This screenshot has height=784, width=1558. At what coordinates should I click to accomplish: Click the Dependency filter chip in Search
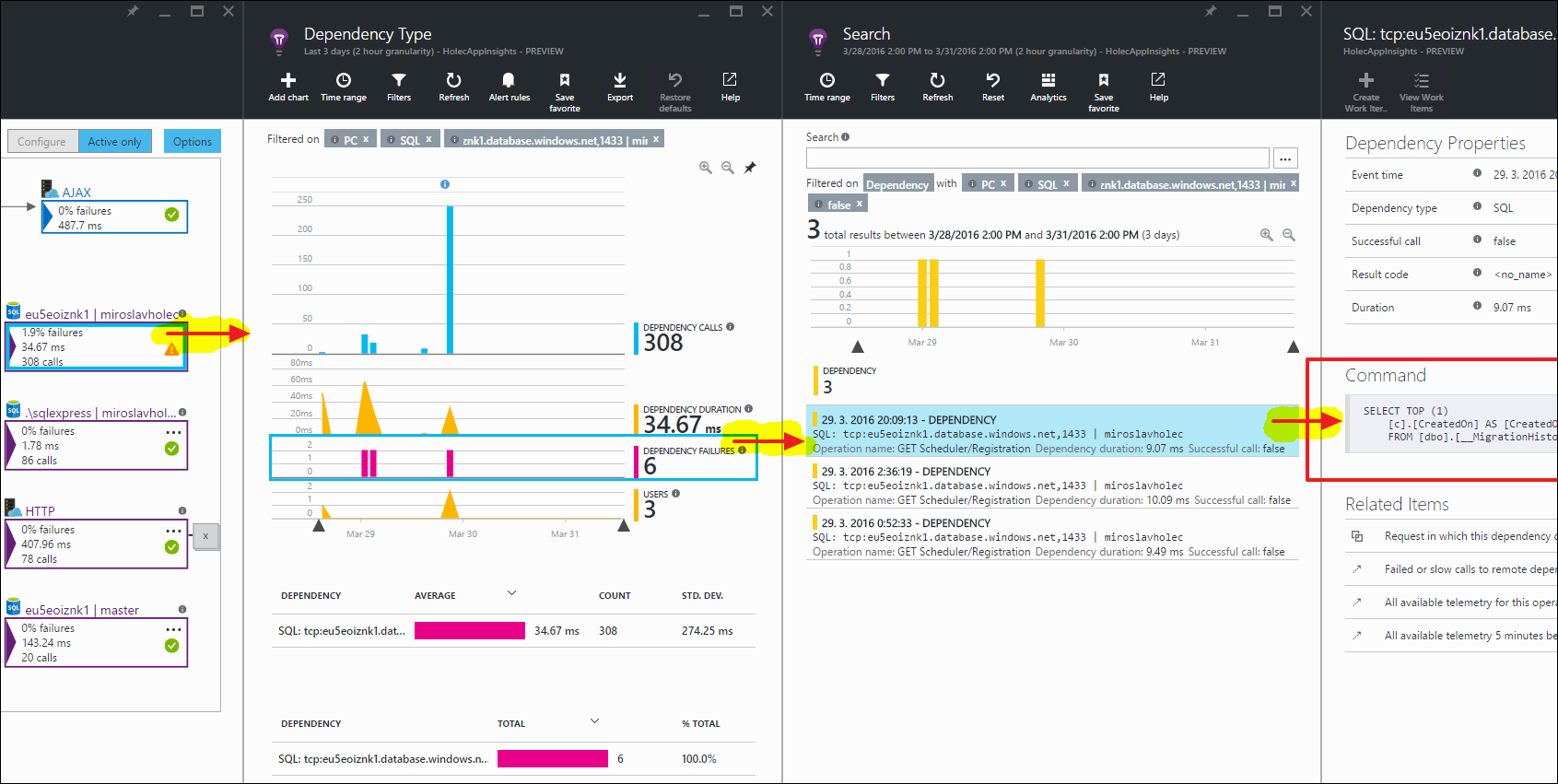click(x=897, y=184)
